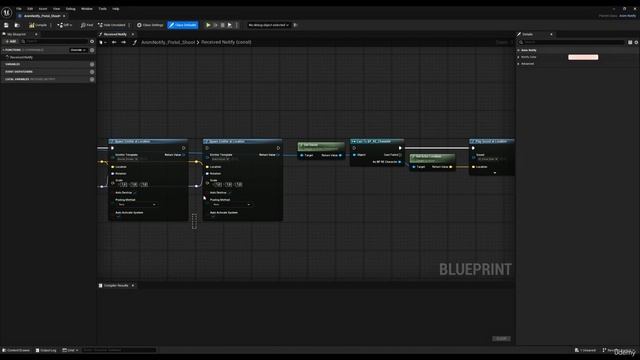
Task: Open the play options three-dot menu
Action: coord(237,25)
